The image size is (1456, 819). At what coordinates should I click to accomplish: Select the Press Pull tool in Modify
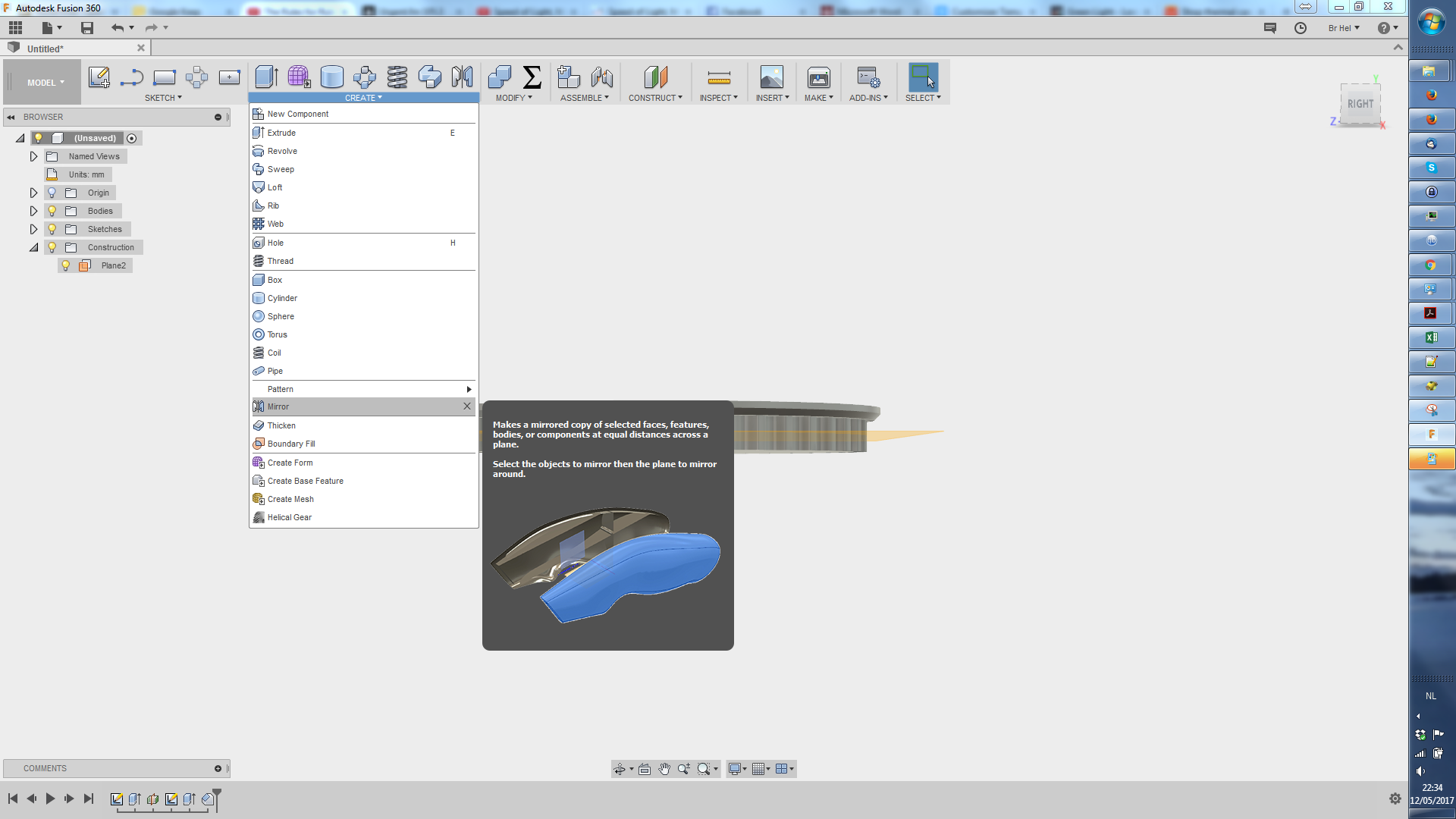(499, 77)
